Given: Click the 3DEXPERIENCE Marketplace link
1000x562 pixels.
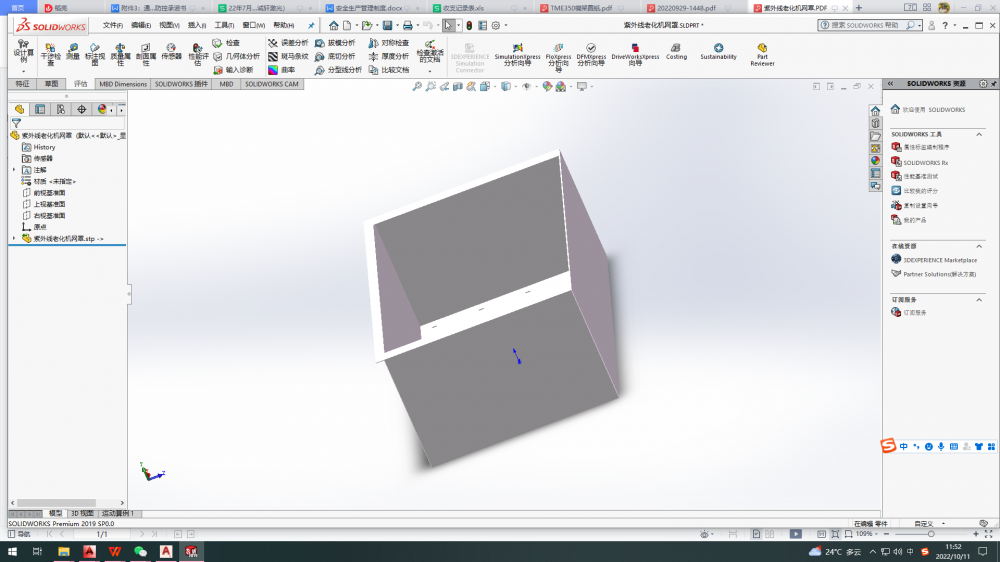Looking at the screenshot, I should 939,260.
